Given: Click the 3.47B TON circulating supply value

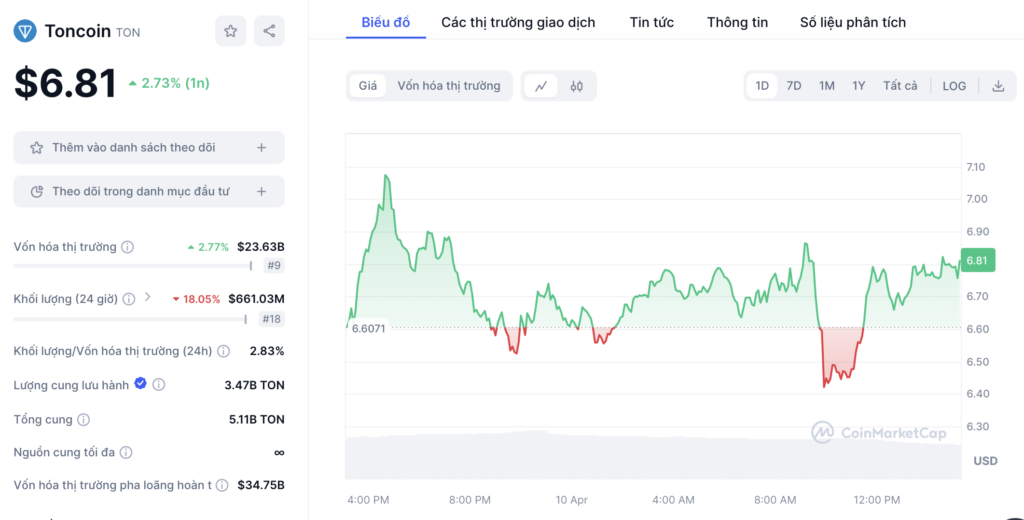Looking at the screenshot, I should pyautogui.click(x=254, y=385).
